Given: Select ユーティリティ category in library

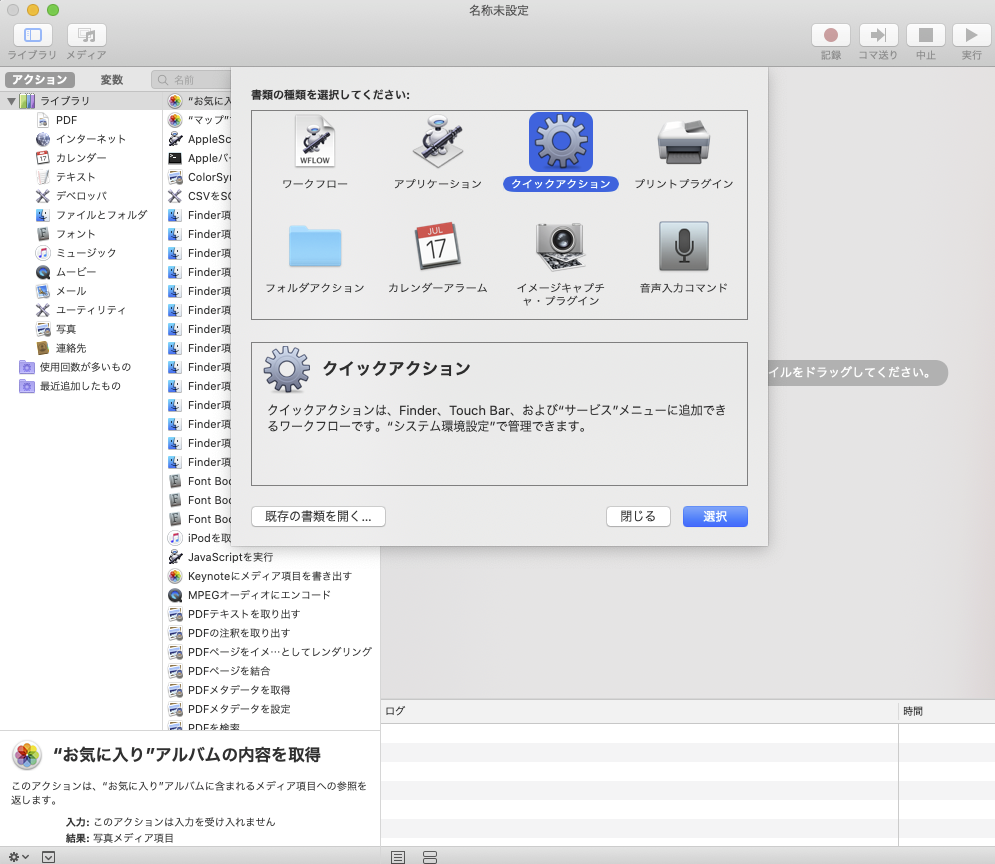Looking at the screenshot, I should [x=90, y=310].
